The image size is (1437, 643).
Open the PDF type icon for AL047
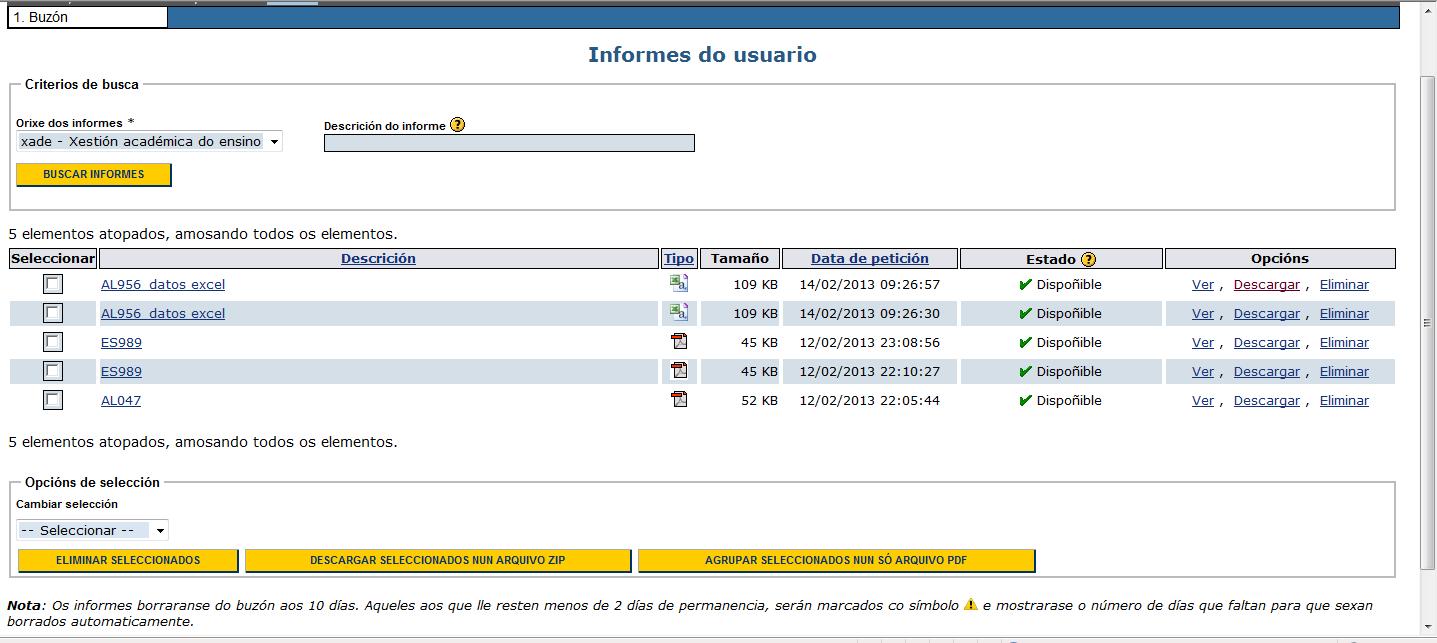pos(680,400)
